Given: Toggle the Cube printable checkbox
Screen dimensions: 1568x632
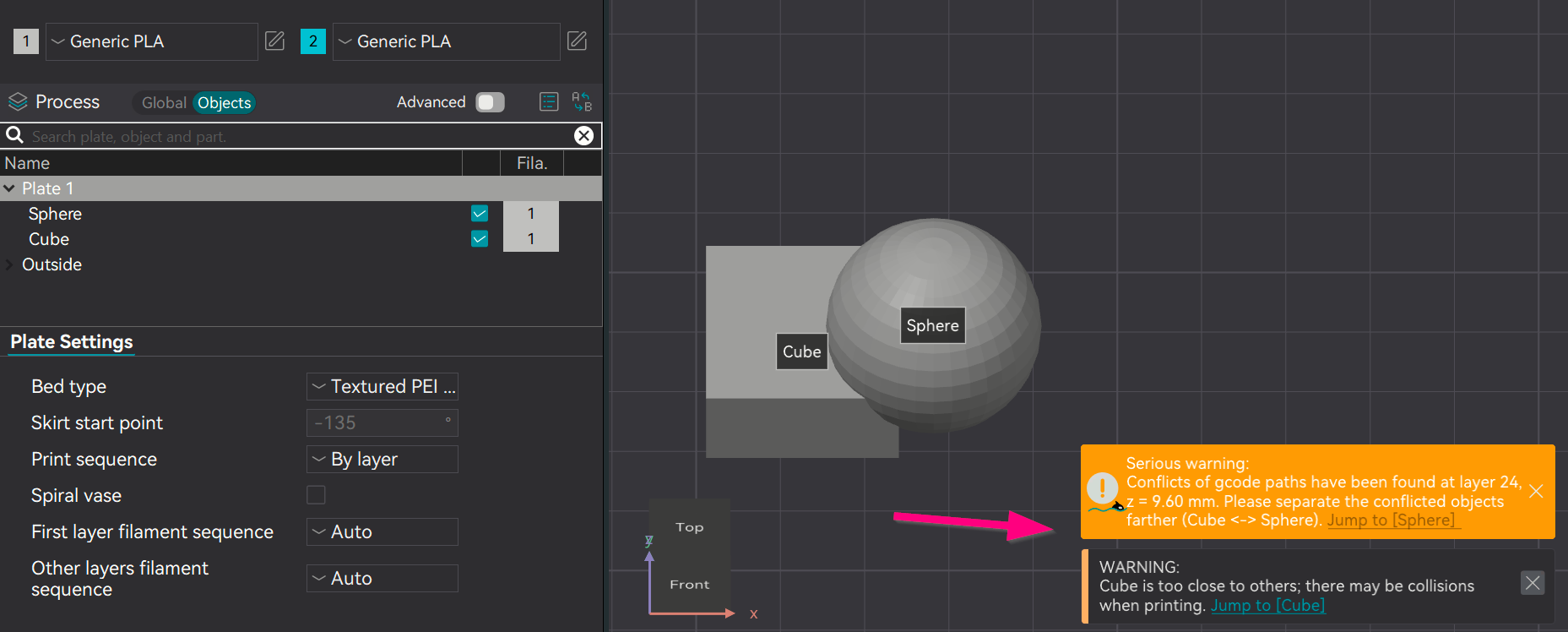Looking at the screenshot, I should point(480,239).
